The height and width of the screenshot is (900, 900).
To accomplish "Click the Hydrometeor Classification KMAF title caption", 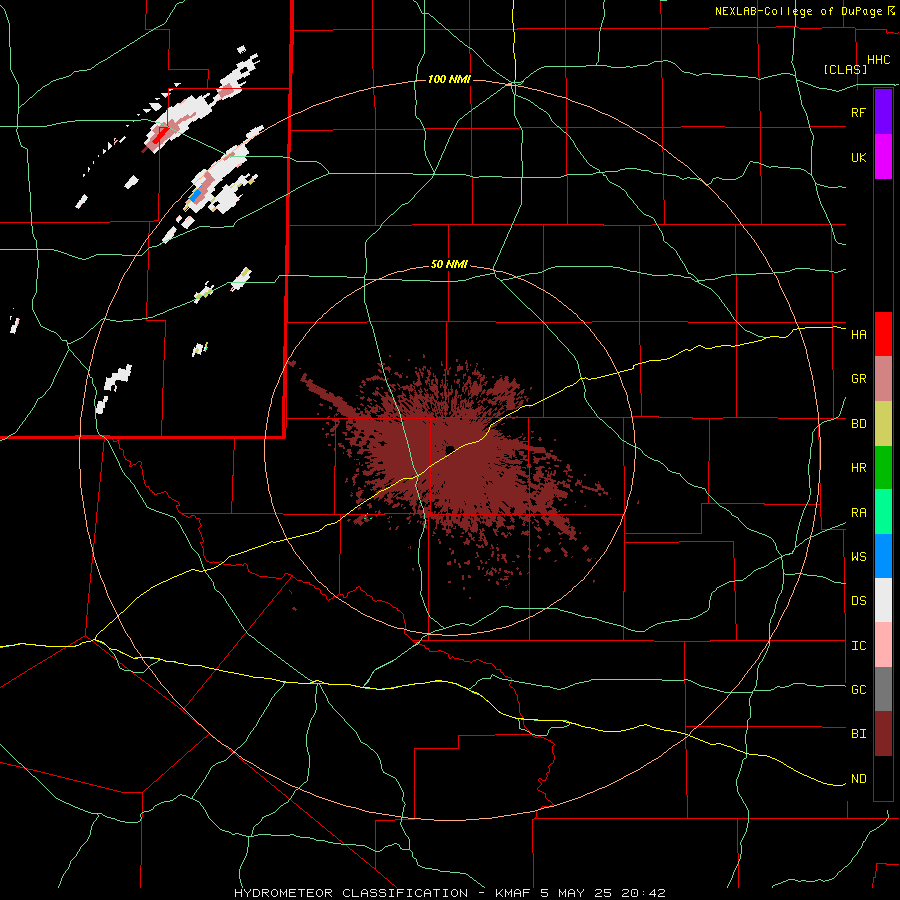I will coord(449,893).
